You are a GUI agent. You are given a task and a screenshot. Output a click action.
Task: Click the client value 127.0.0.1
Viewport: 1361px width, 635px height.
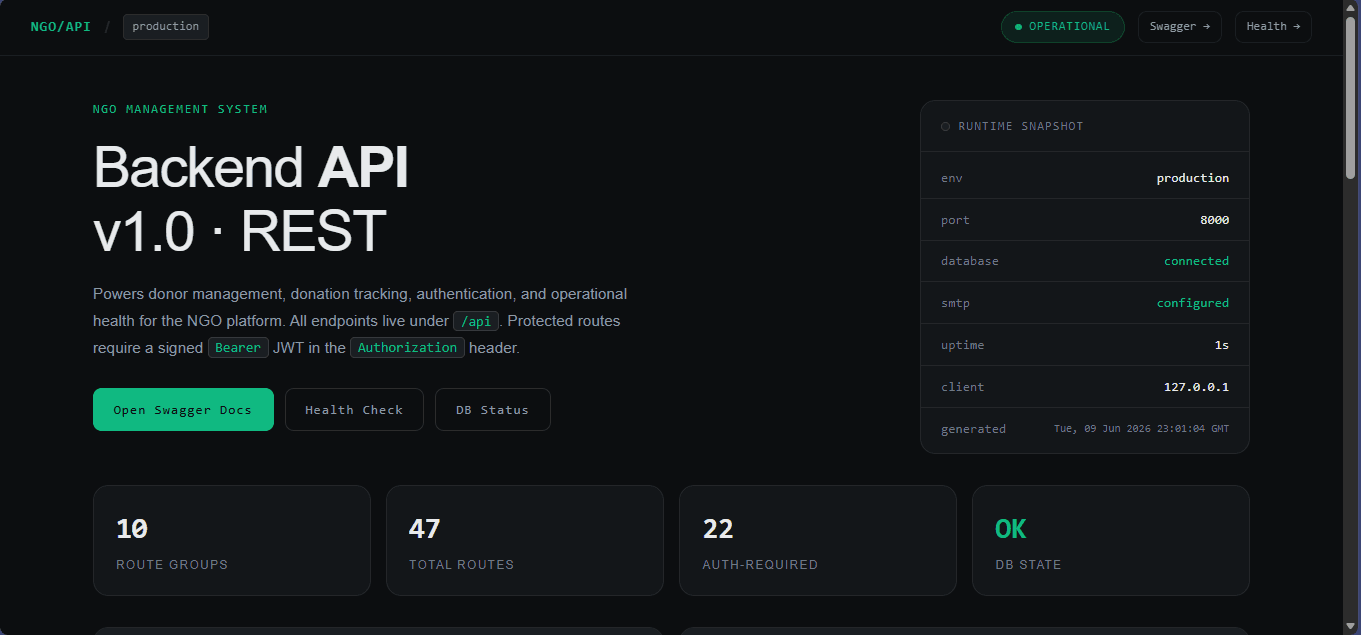tap(1196, 387)
